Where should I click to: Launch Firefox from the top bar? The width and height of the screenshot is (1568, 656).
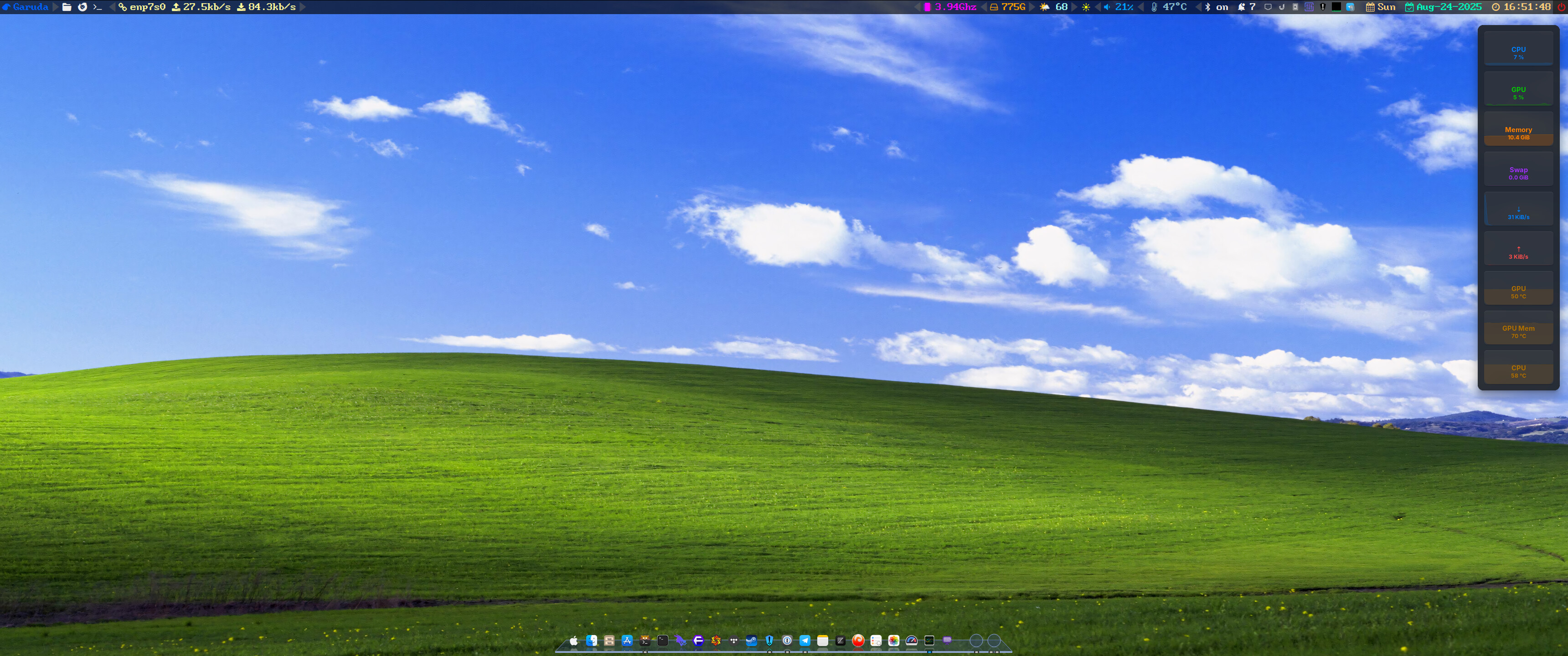pos(82,7)
